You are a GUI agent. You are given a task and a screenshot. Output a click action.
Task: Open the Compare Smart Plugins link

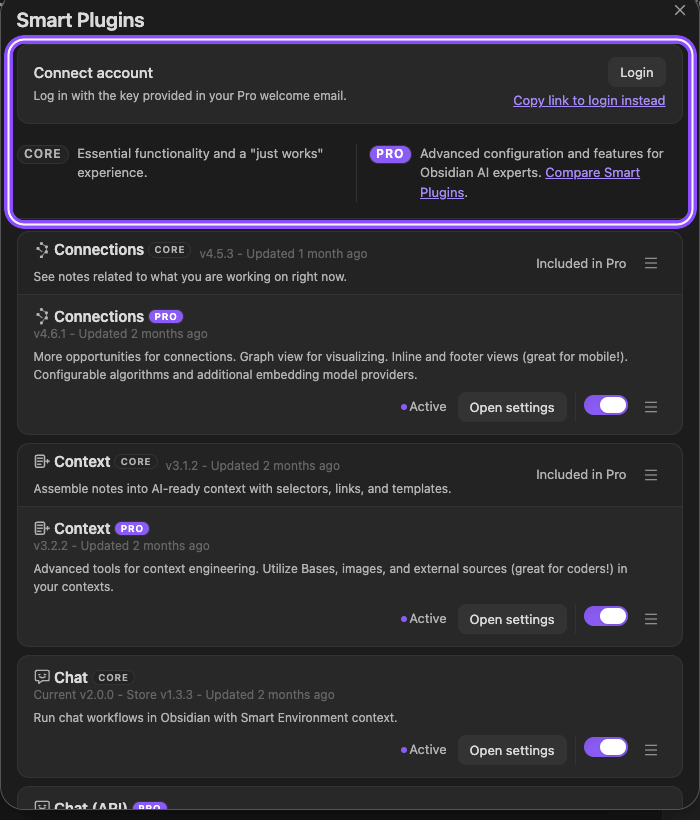530,183
